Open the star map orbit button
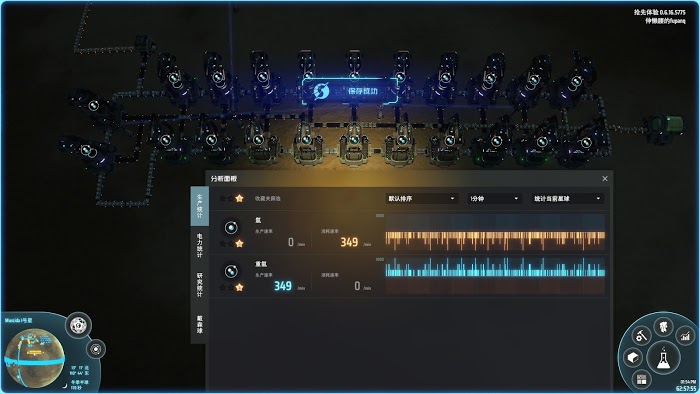 pyautogui.click(x=96, y=349)
